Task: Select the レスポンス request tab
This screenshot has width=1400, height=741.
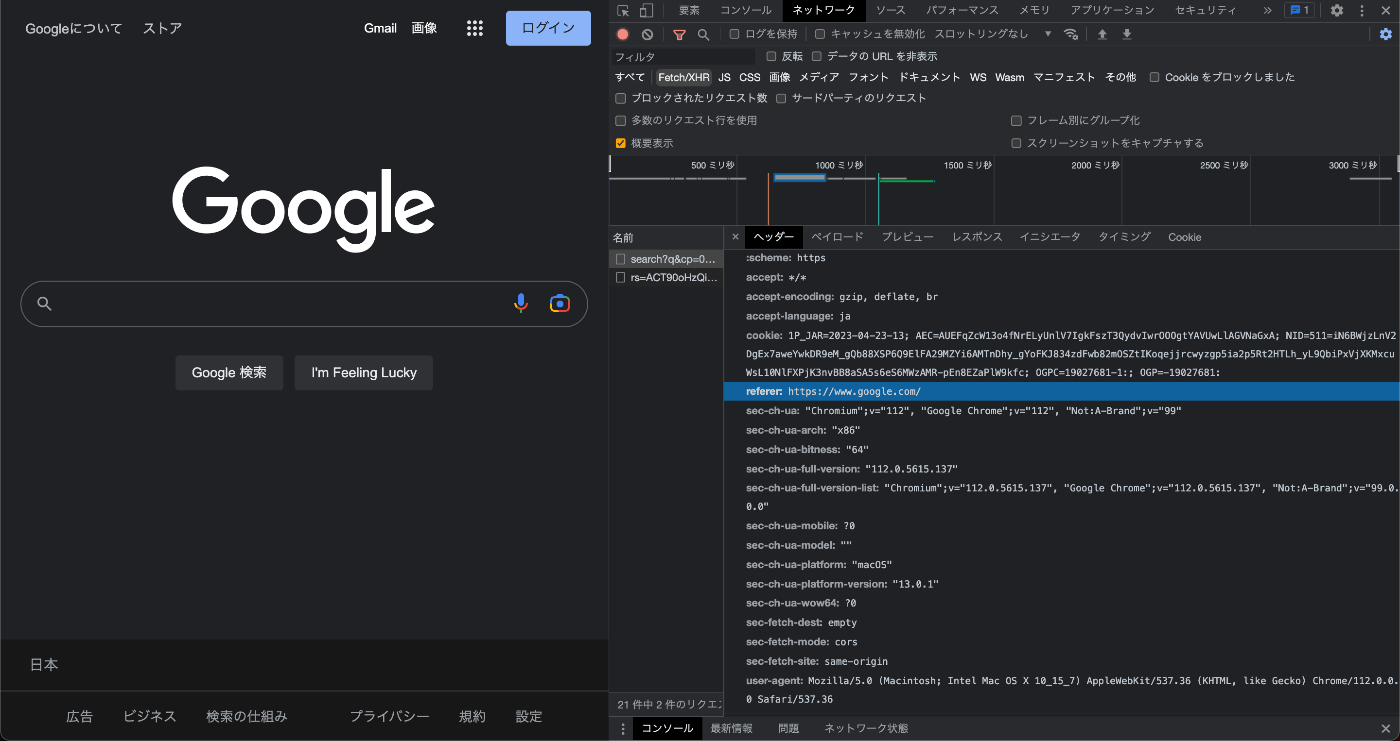Action: [x=977, y=237]
